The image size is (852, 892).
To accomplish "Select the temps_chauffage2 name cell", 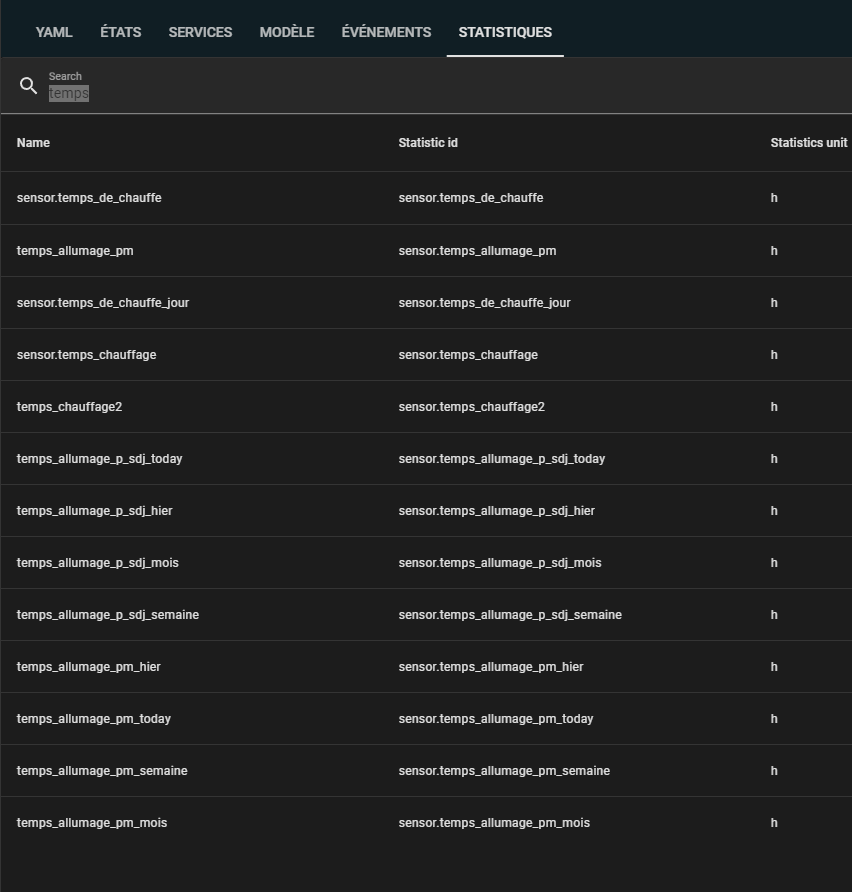I will (x=69, y=407).
